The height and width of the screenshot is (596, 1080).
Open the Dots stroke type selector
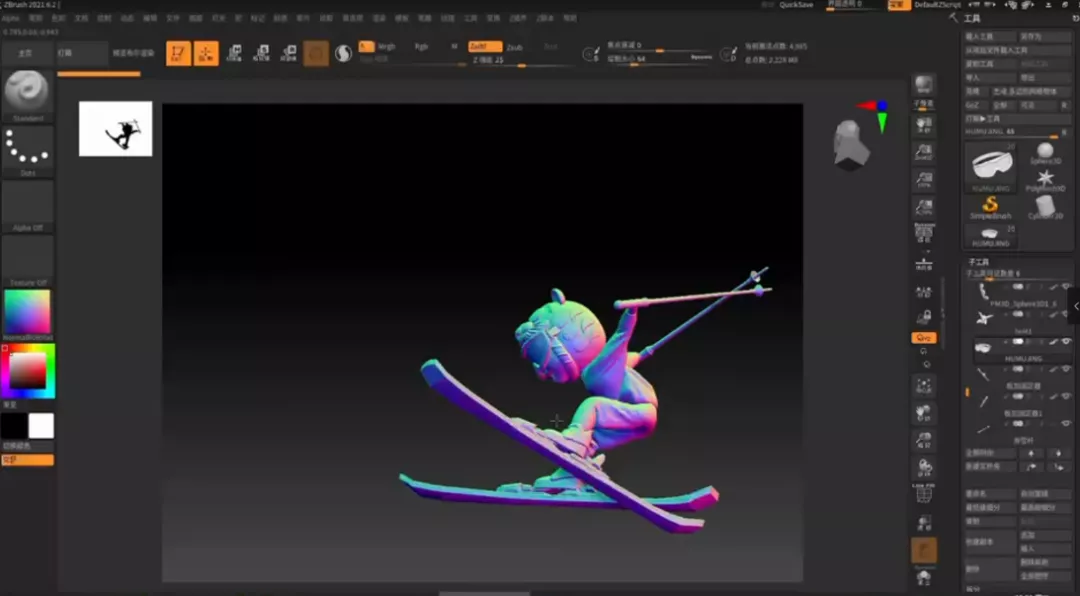point(28,150)
